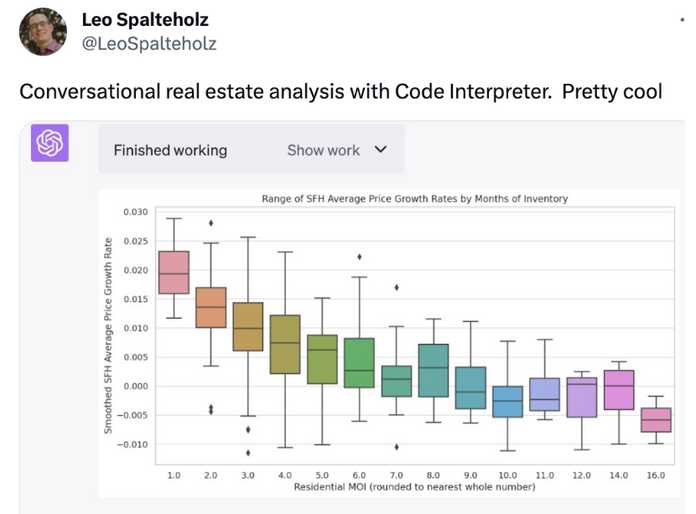
Task: Click the @LeoSpalteholz handle
Action: click(149, 43)
